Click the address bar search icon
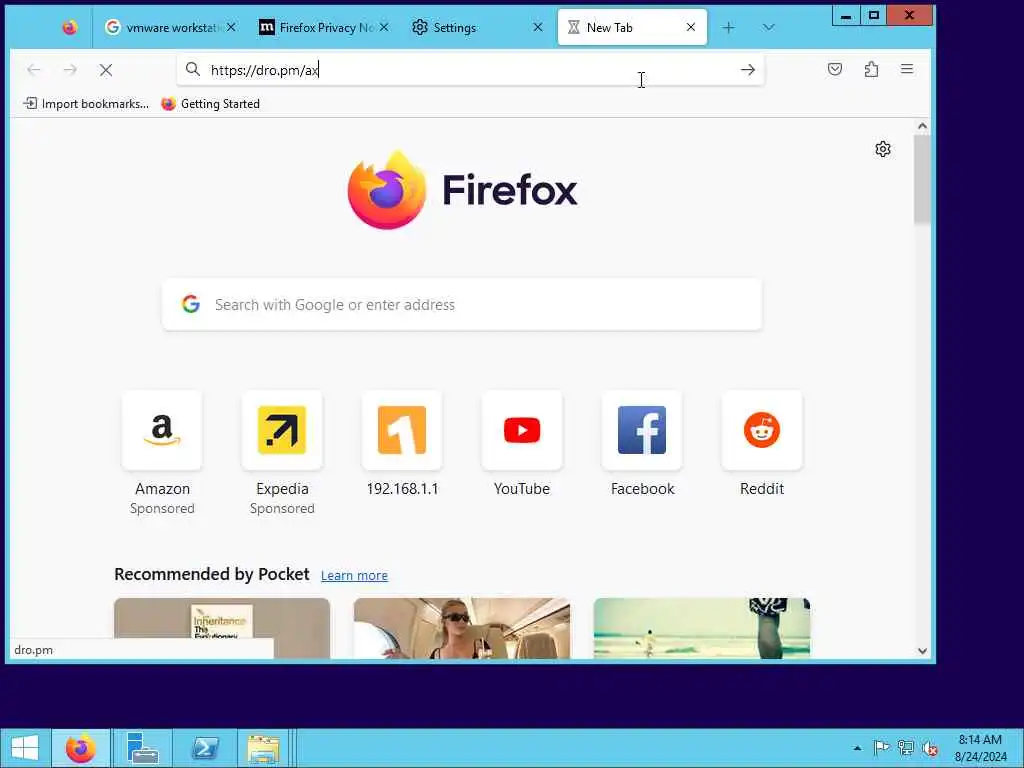This screenshot has width=1024, height=768. (x=193, y=69)
